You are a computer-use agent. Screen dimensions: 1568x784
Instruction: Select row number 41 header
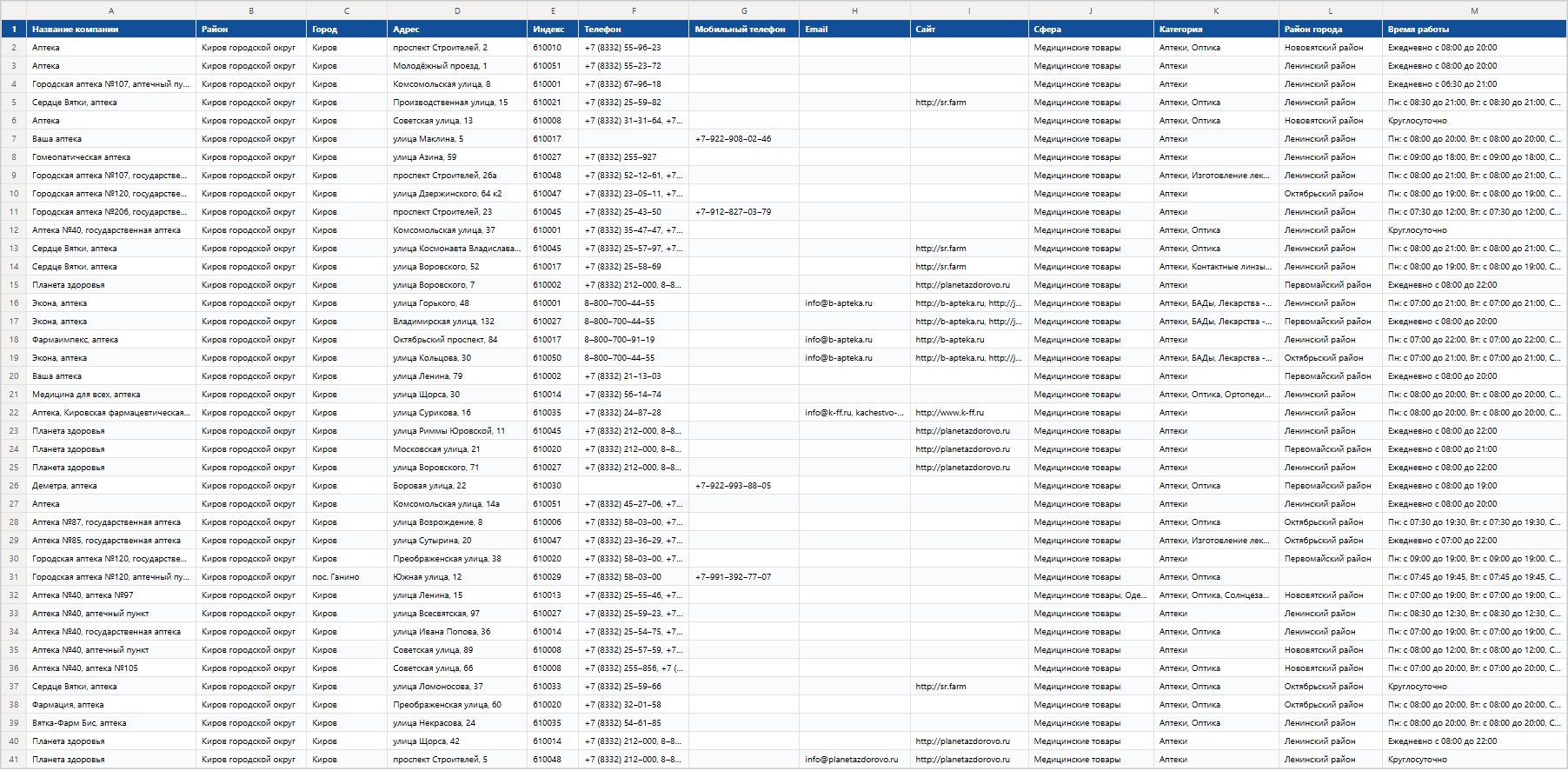13,760
